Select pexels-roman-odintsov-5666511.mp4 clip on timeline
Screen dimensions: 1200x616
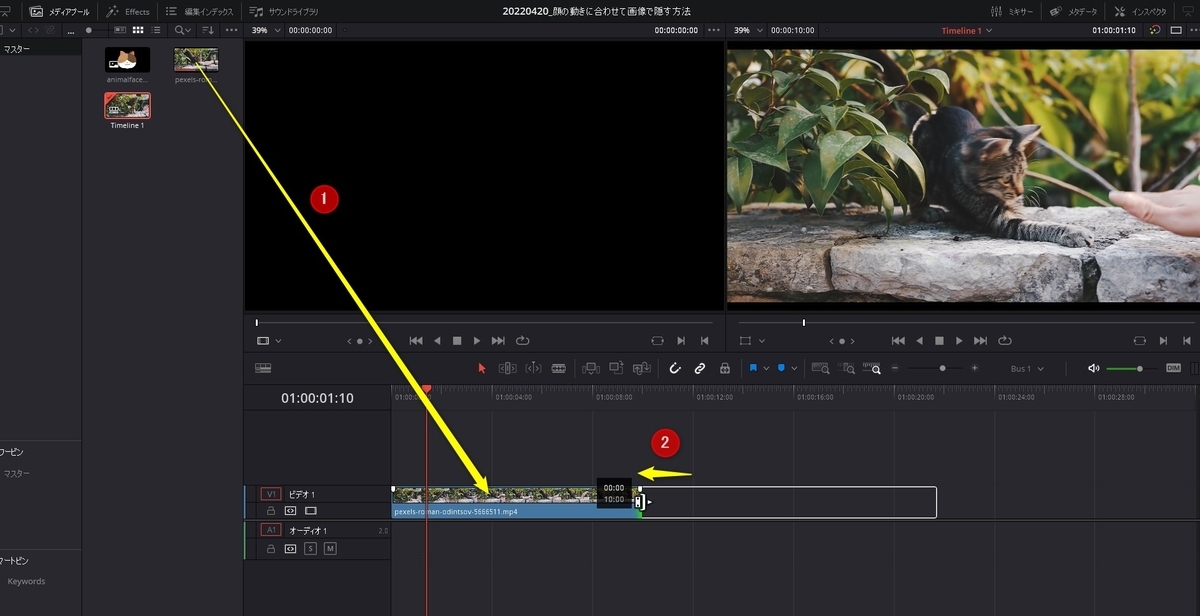[x=515, y=502]
